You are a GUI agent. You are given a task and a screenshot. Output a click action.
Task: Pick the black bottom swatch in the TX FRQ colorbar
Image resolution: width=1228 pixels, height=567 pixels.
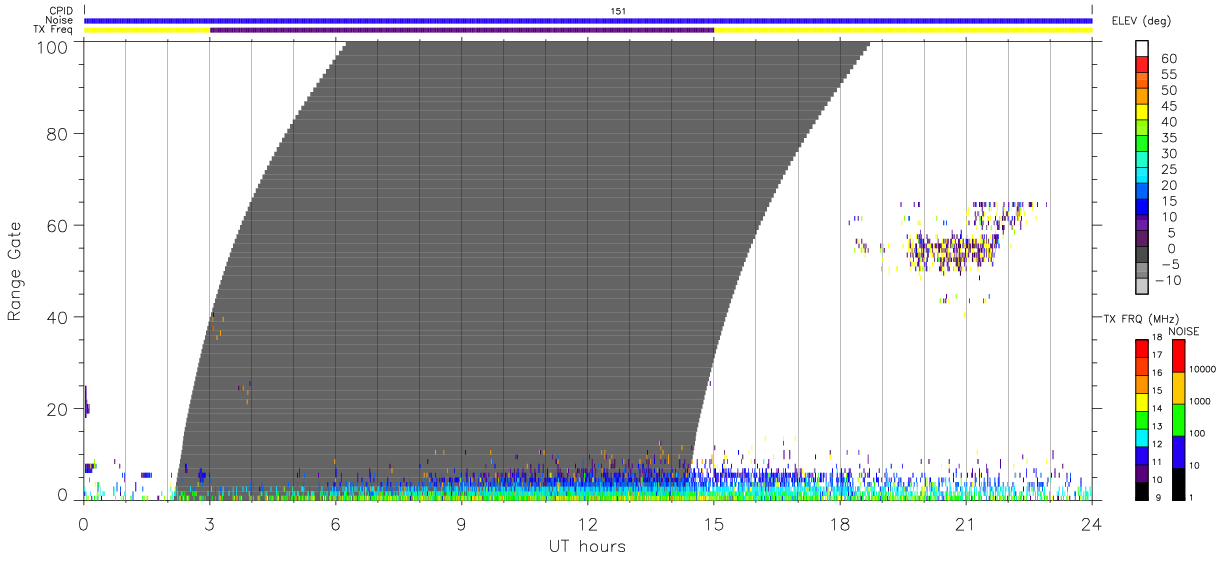(1141, 491)
